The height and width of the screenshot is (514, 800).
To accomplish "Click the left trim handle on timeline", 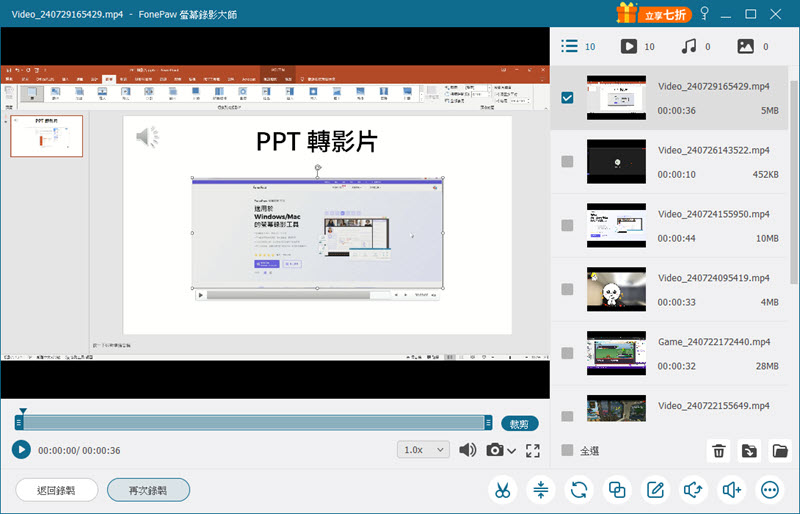I will 19,422.
